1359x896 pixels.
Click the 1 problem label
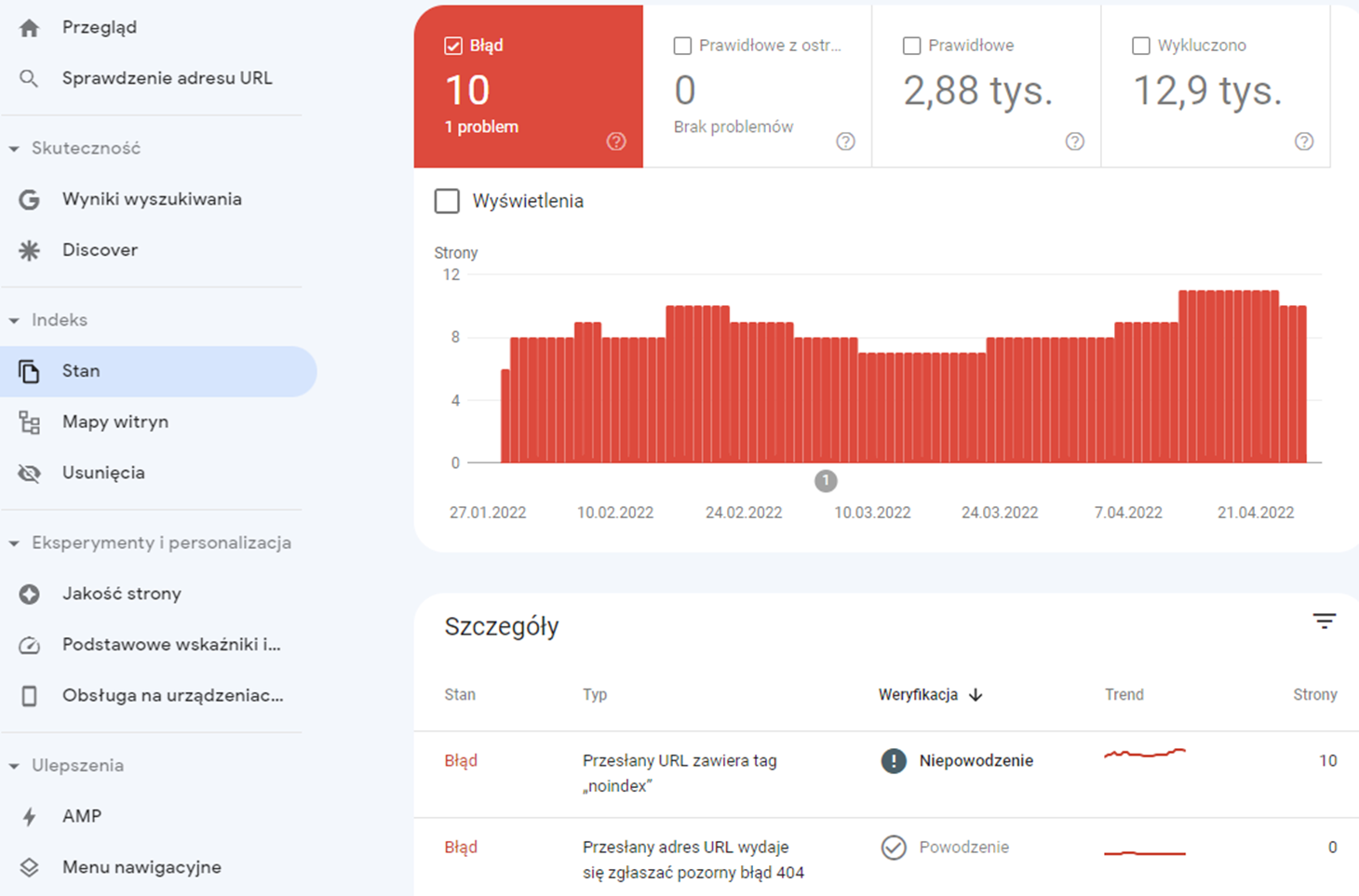pyautogui.click(x=481, y=127)
